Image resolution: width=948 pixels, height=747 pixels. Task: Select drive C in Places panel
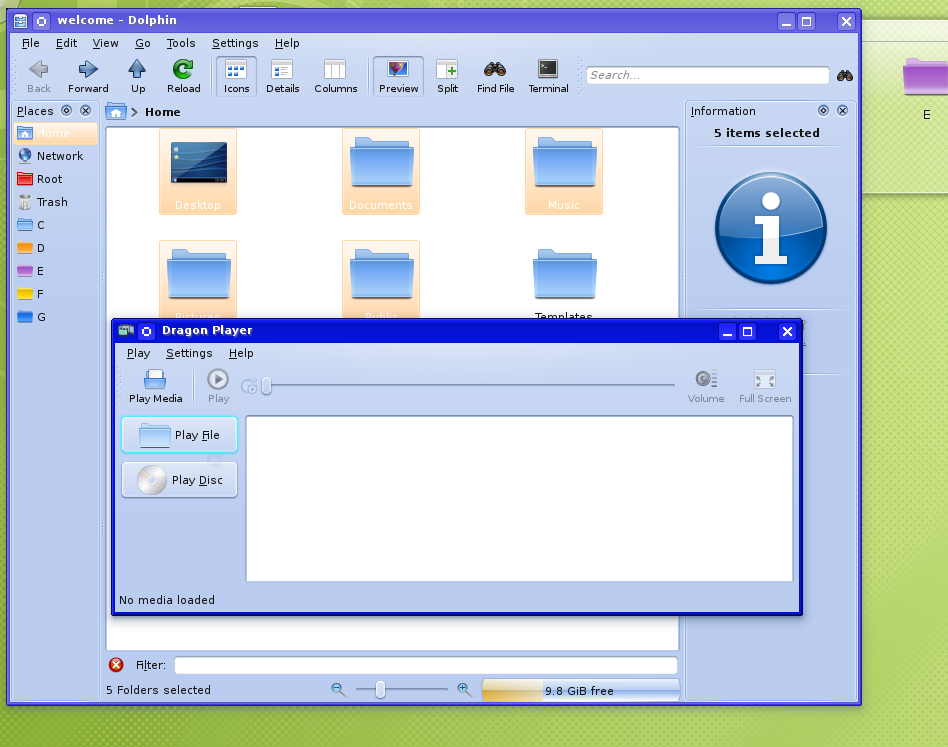[x=55, y=225]
